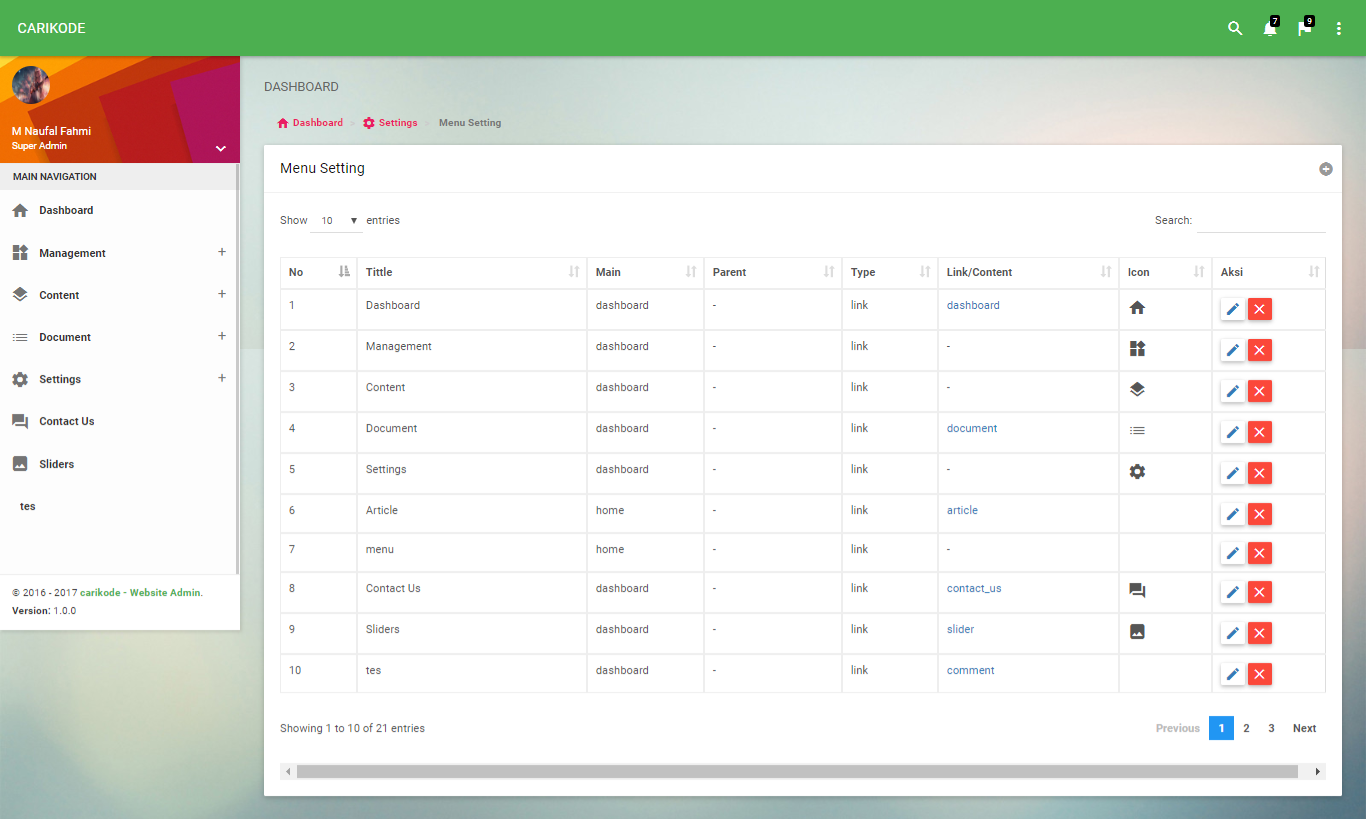1366x820 pixels.
Task: Follow the article link in the Link/Content column
Action: pos(962,510)
